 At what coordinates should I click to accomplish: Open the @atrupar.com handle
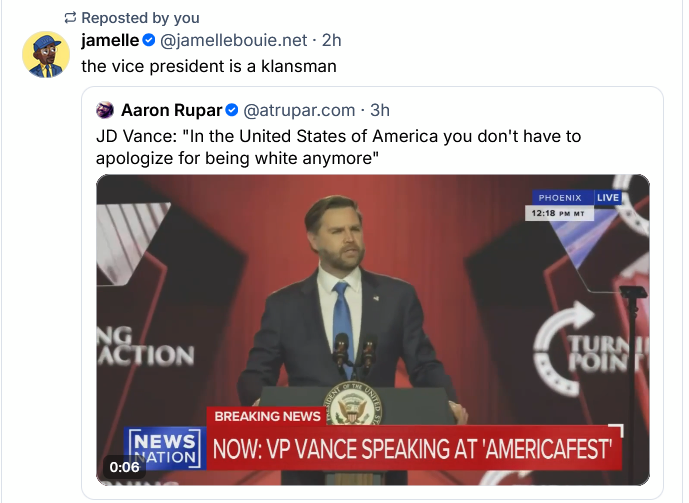(x=299, y=109)
